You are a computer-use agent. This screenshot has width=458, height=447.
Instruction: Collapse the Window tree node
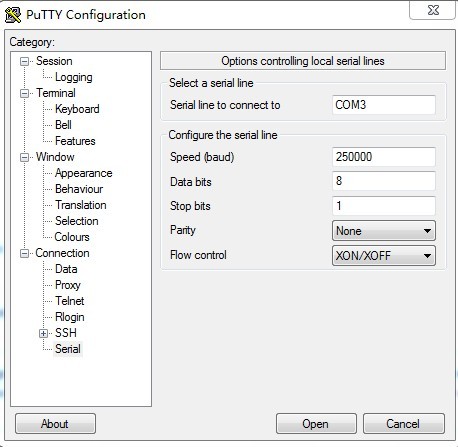pos(24,157)
